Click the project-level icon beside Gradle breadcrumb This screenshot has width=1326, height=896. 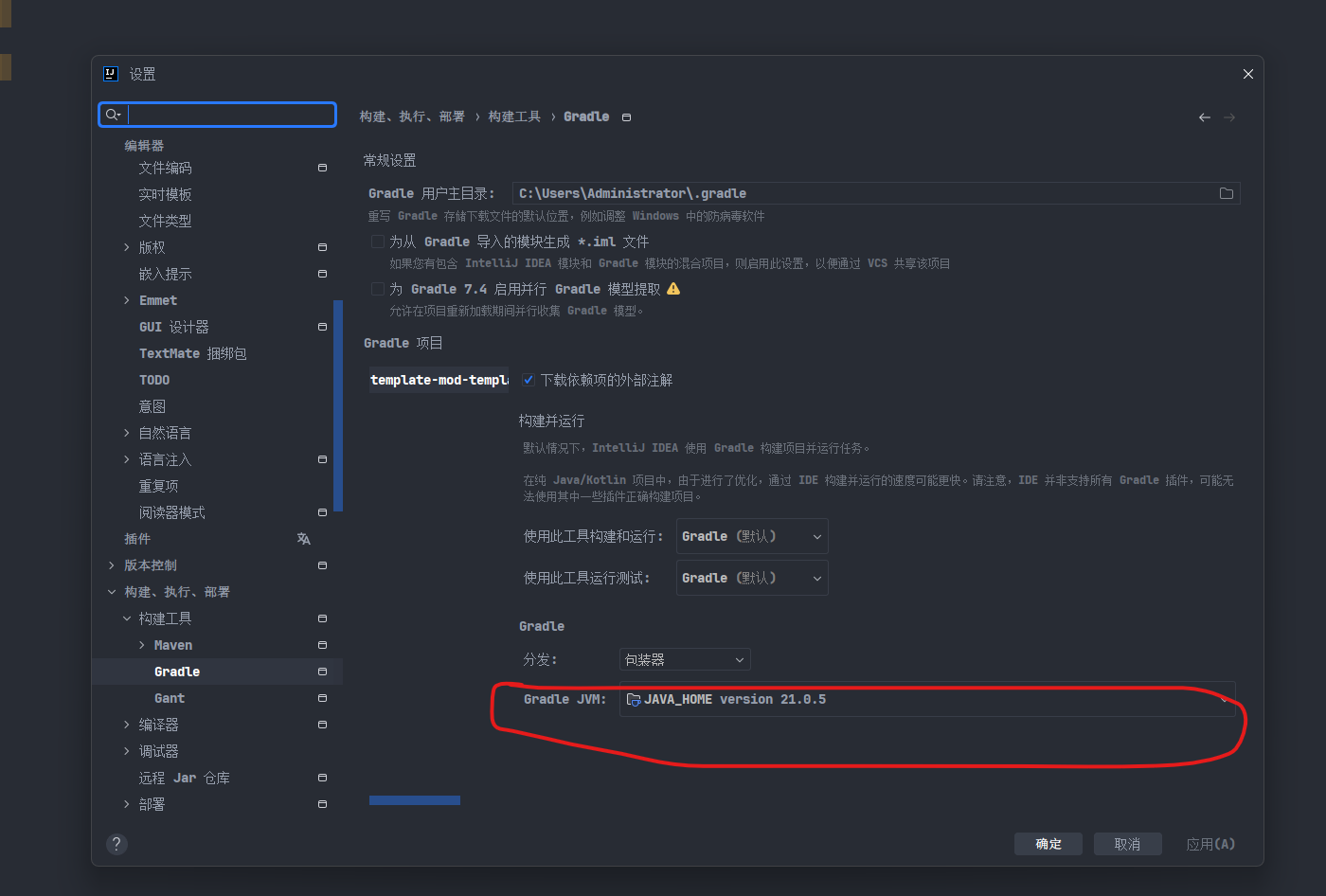point(626,117)
